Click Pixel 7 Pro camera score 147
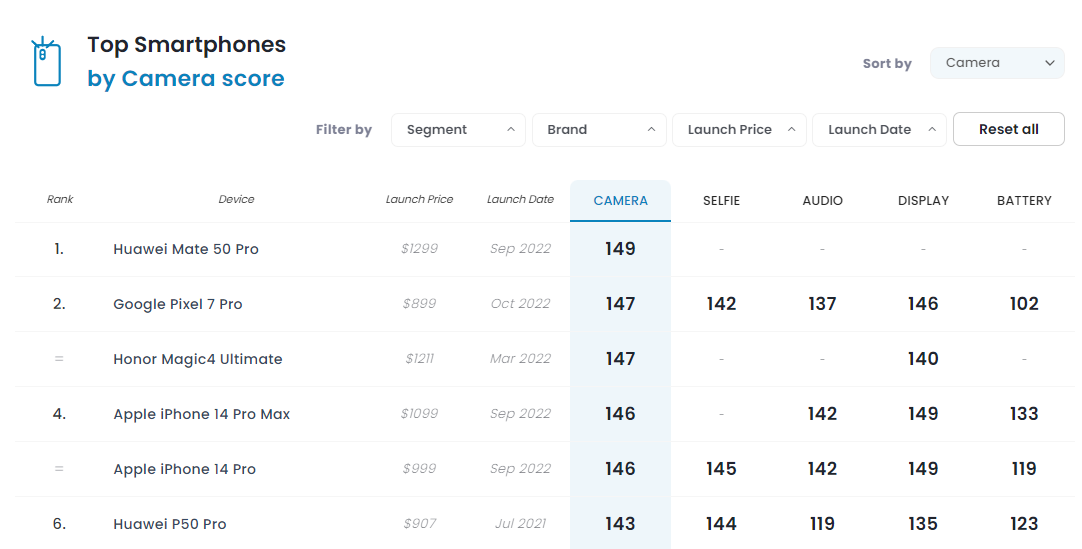1082x549 pixels. click(620, 304)
